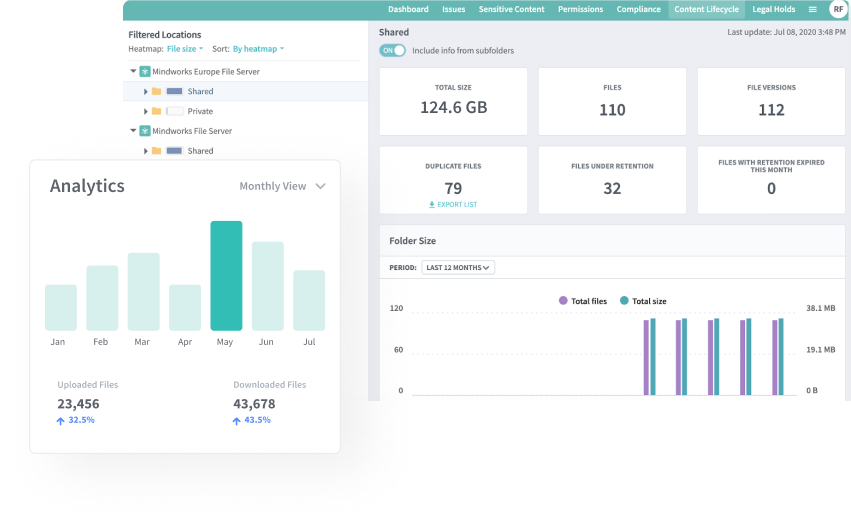Open the Legal Holds tab
The image size is (851, 527).
[773, 9]
